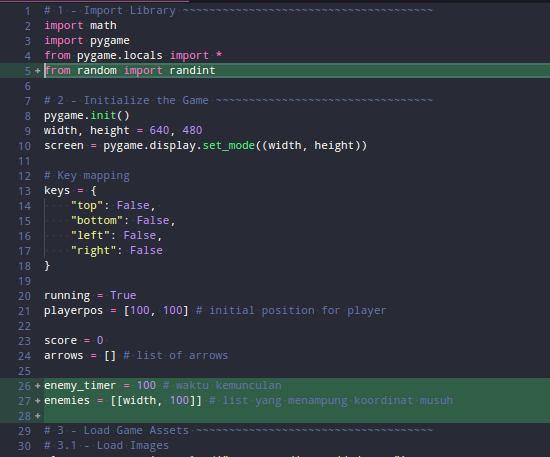This screenshot has width=550, height=457.
Task: Click the 'arrows' variable on line 24
Action: click(x=64, y=356)
